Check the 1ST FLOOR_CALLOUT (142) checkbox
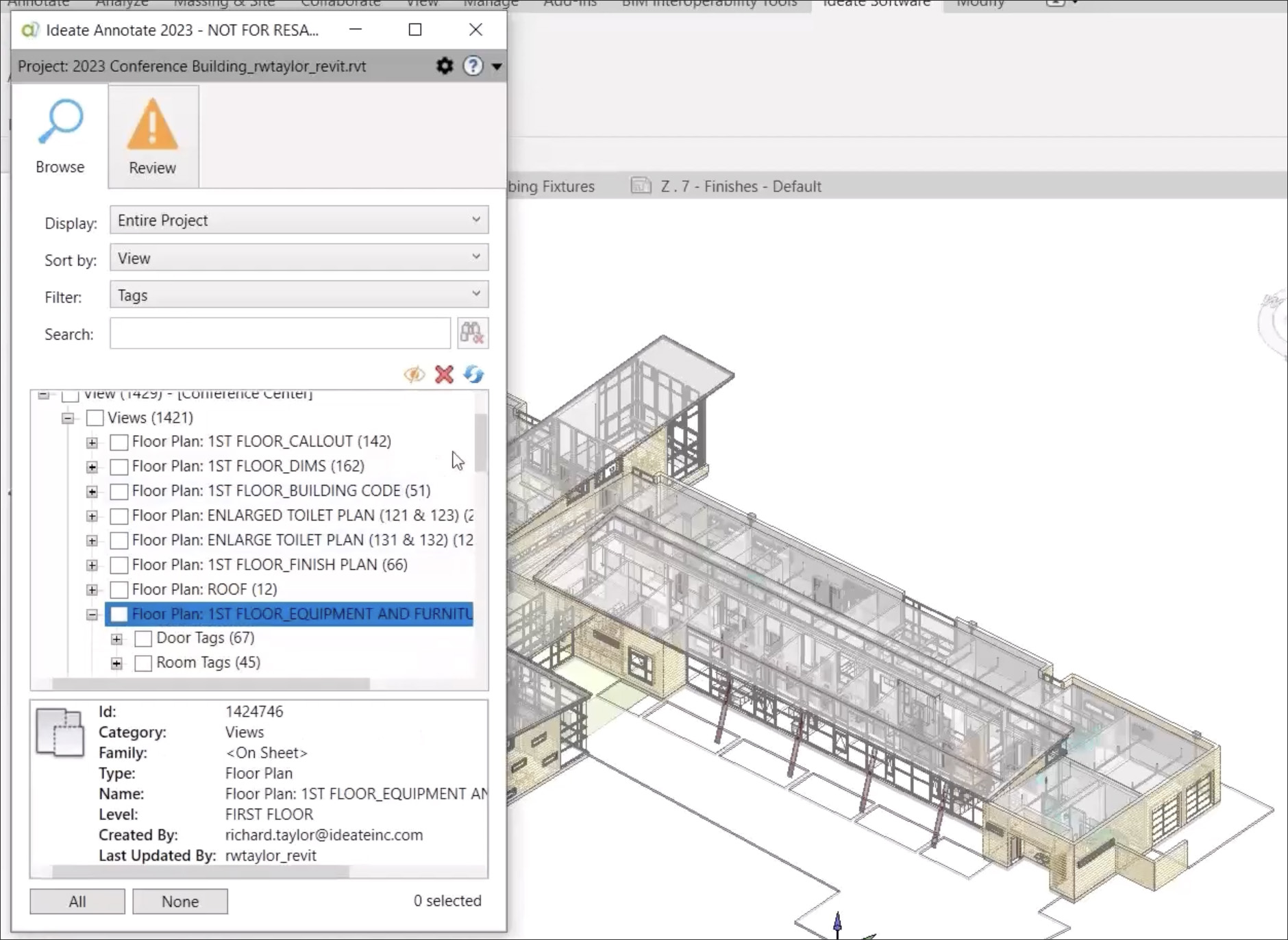The height and width of the screenshot is (940, 1288). coord(119,442)
